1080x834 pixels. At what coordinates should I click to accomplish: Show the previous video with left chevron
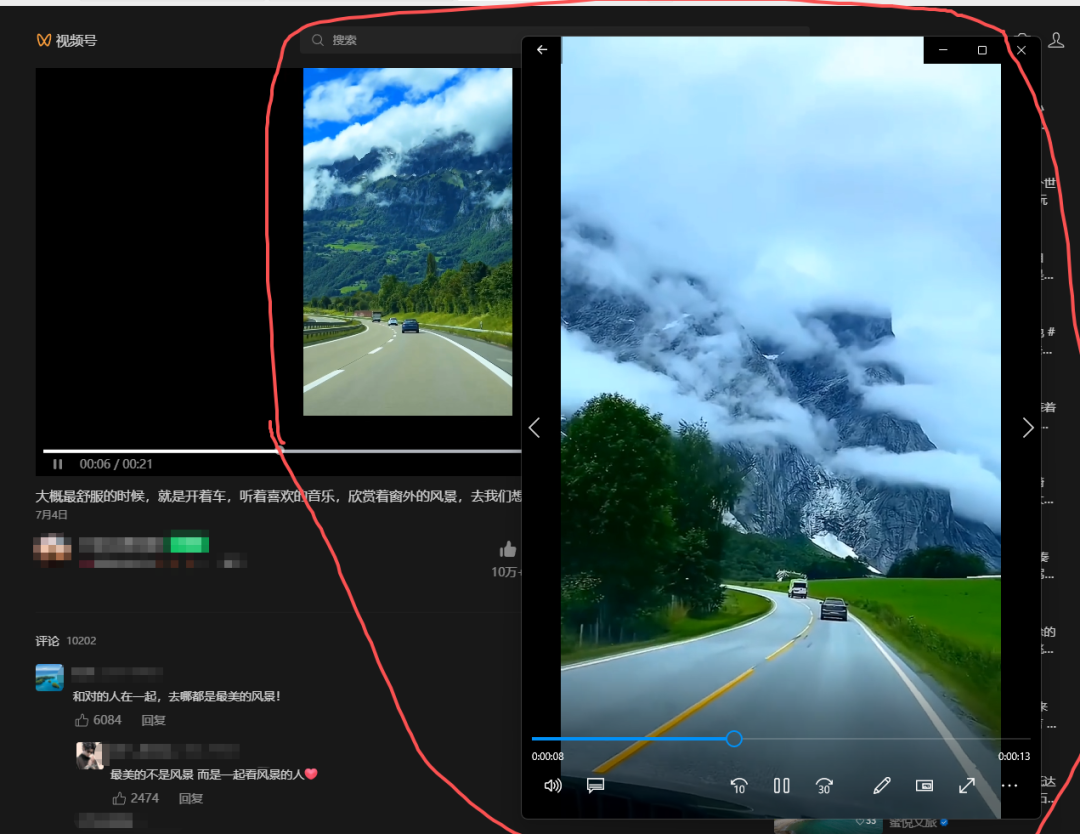pos(534,428)
